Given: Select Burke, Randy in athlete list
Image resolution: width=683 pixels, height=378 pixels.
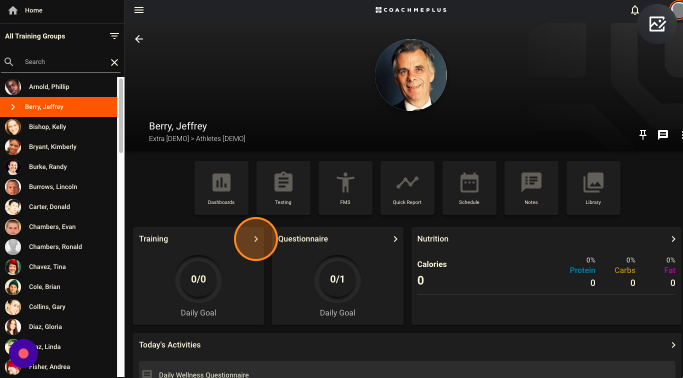Looking at the screenshot, I should click(x=58, y=167).
